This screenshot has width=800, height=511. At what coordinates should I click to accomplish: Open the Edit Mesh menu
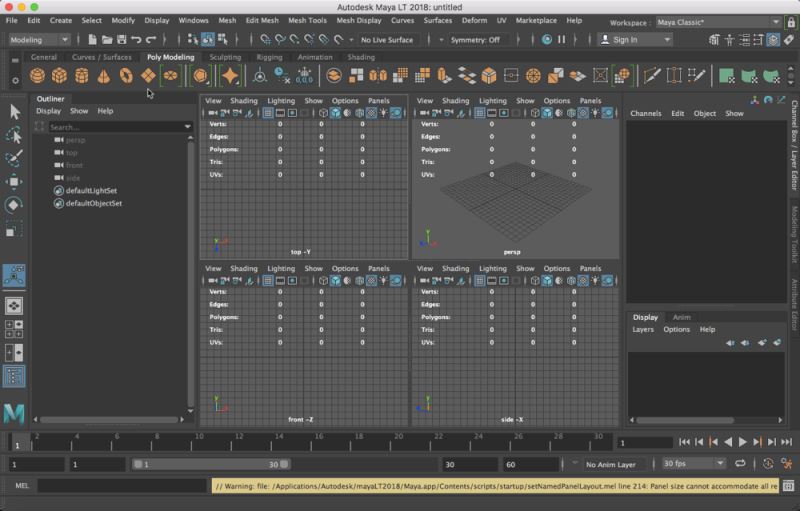(262, 20)
